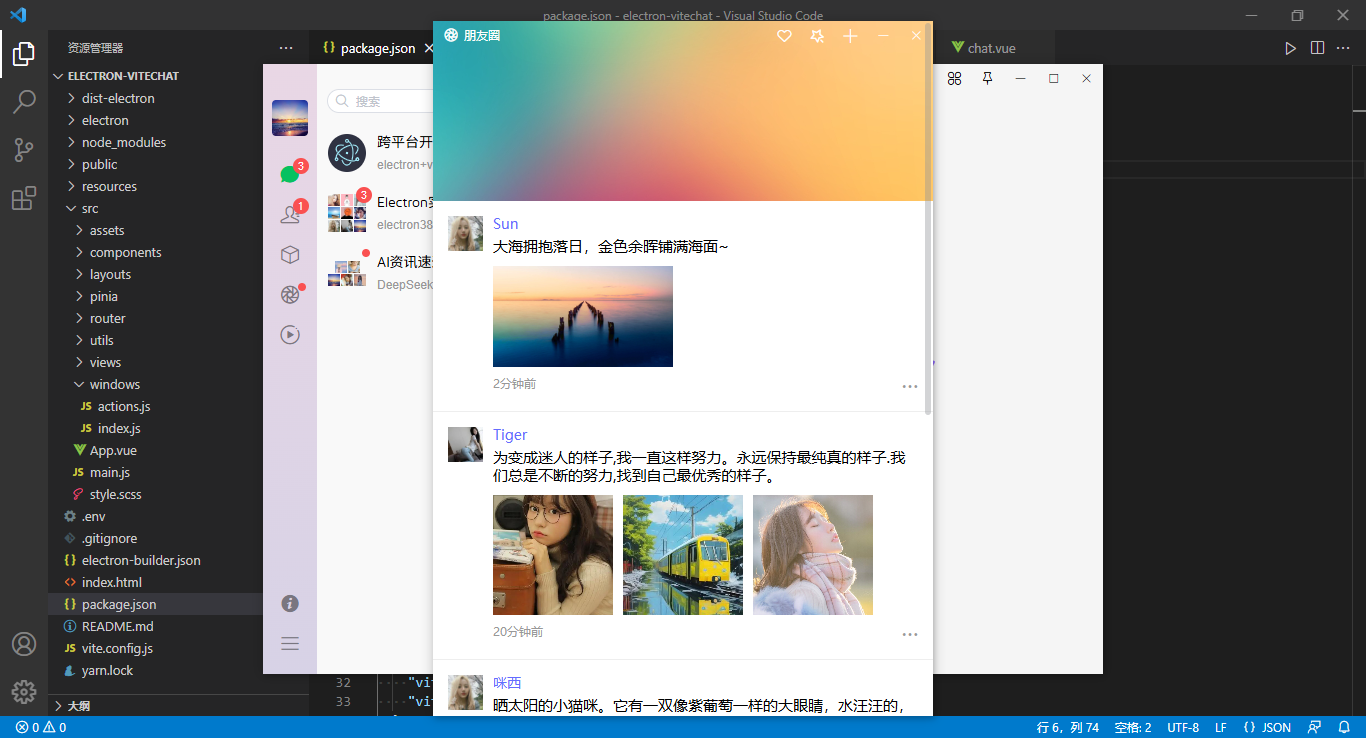Run the file with the play button
Viewport: 1366px width, 738px height.
[x=1290, y=46]
